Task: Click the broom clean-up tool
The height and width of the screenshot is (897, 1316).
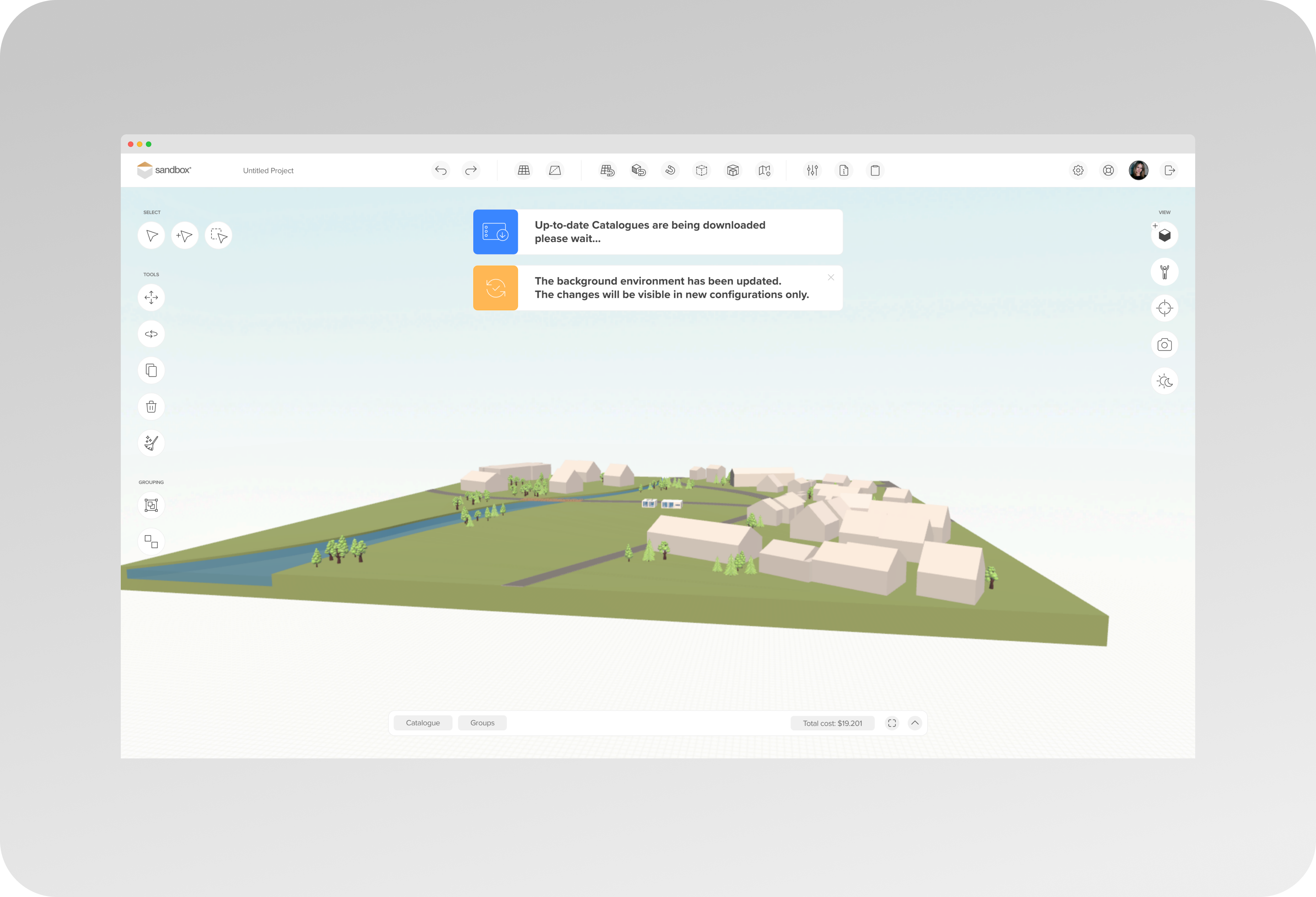Action: coord(151,443)
